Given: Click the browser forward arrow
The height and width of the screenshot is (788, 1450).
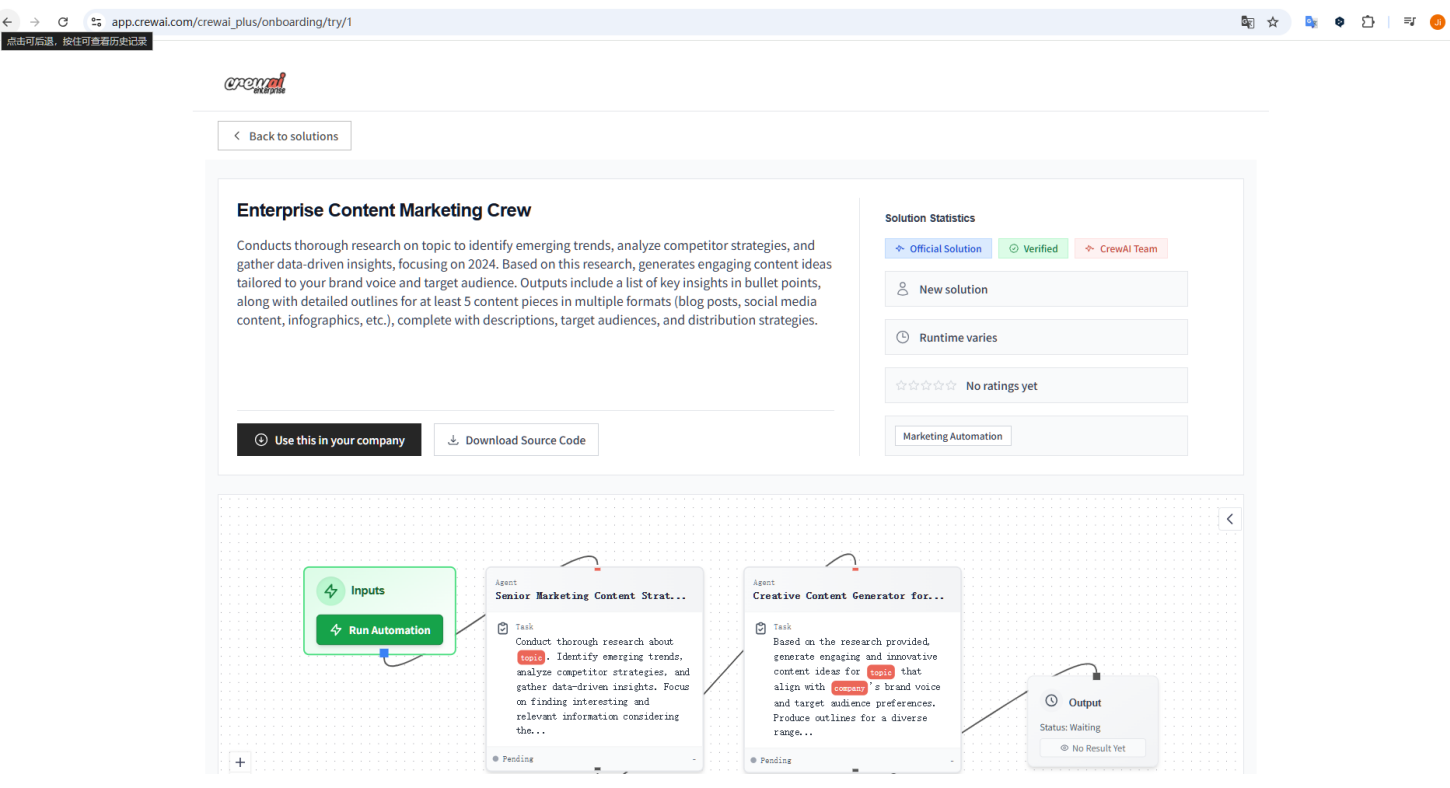Looking at the screenshot, I should 35,21.
